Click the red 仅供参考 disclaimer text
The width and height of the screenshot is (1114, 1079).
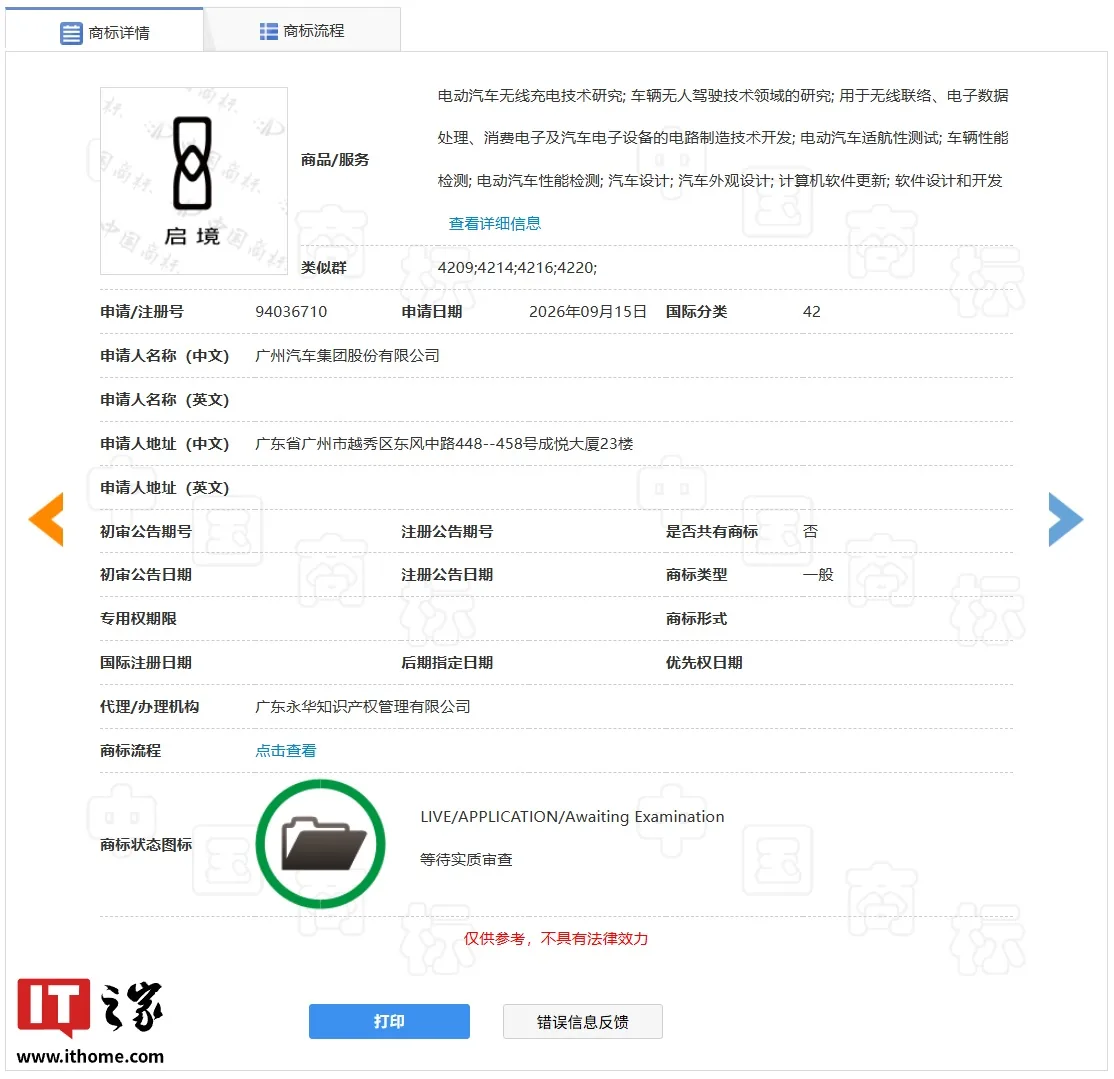click(556, 939)
